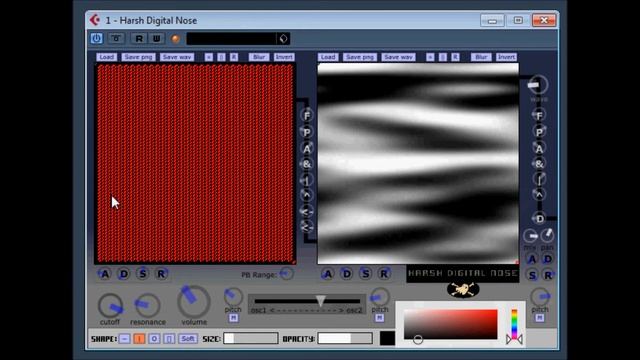Viewport: 640px width, 360px height.
Task: Click the black current color swatch
Action: (387, 338)
